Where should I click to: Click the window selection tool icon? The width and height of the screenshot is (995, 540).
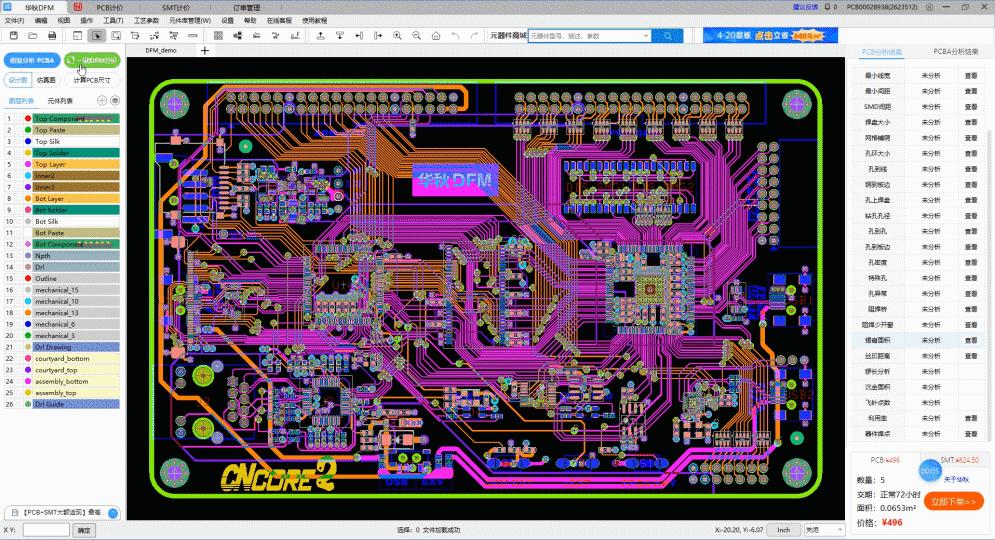(x=116, y=36)
